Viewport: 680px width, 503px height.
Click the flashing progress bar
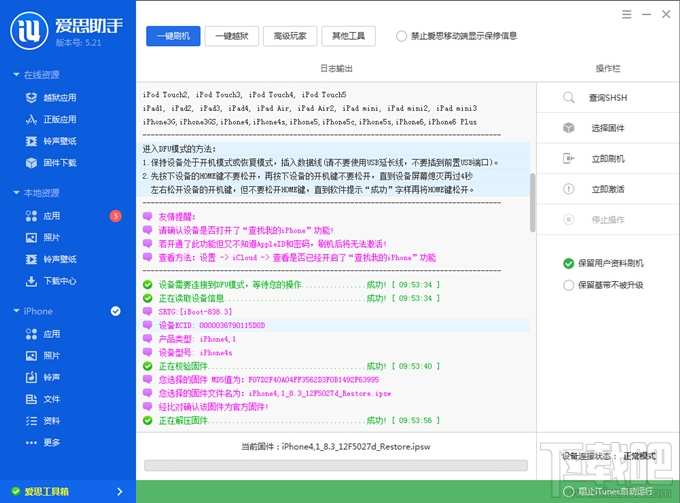coord(336,466)
